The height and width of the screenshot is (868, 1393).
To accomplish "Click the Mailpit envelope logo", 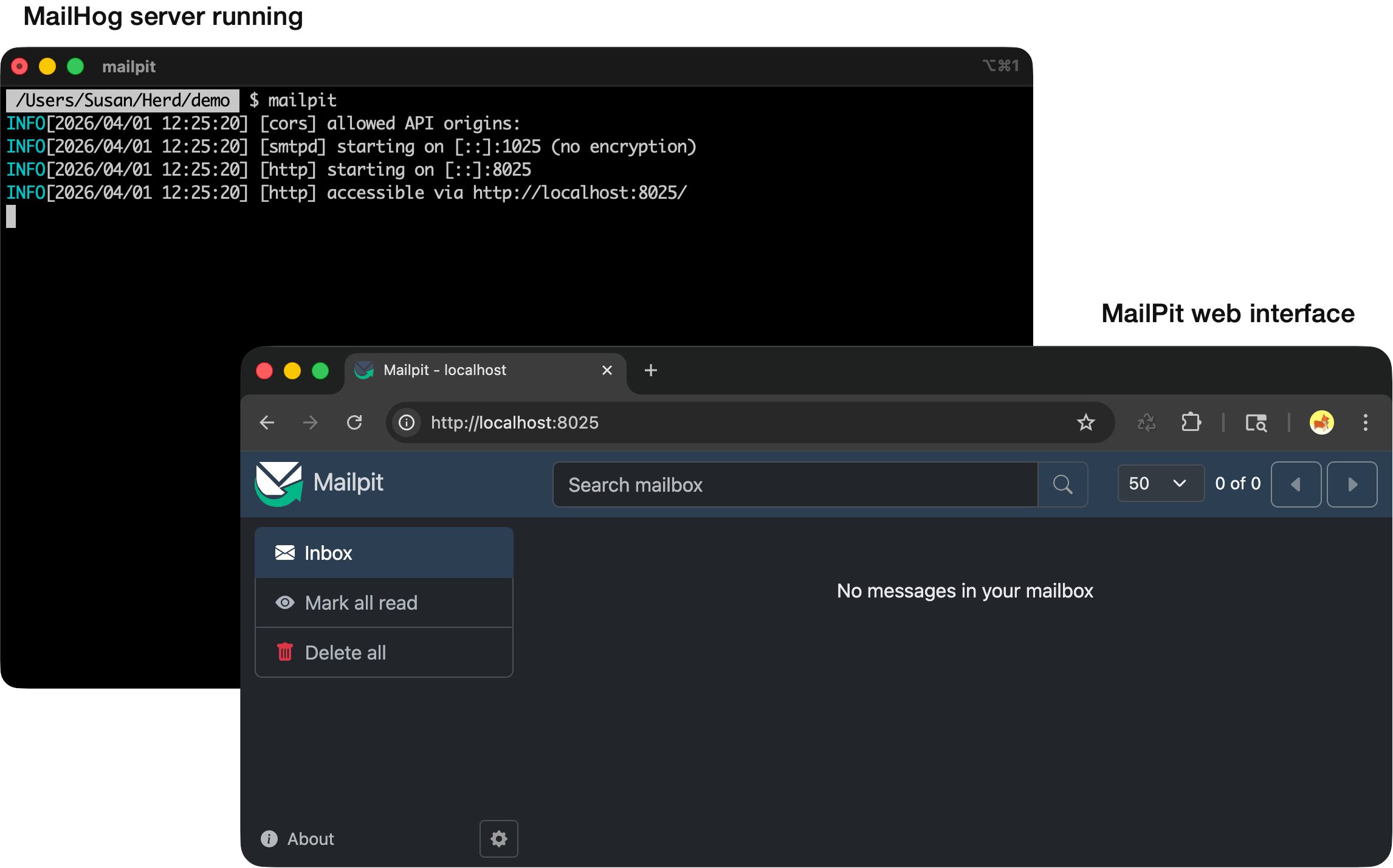I will tap(278, 483).
